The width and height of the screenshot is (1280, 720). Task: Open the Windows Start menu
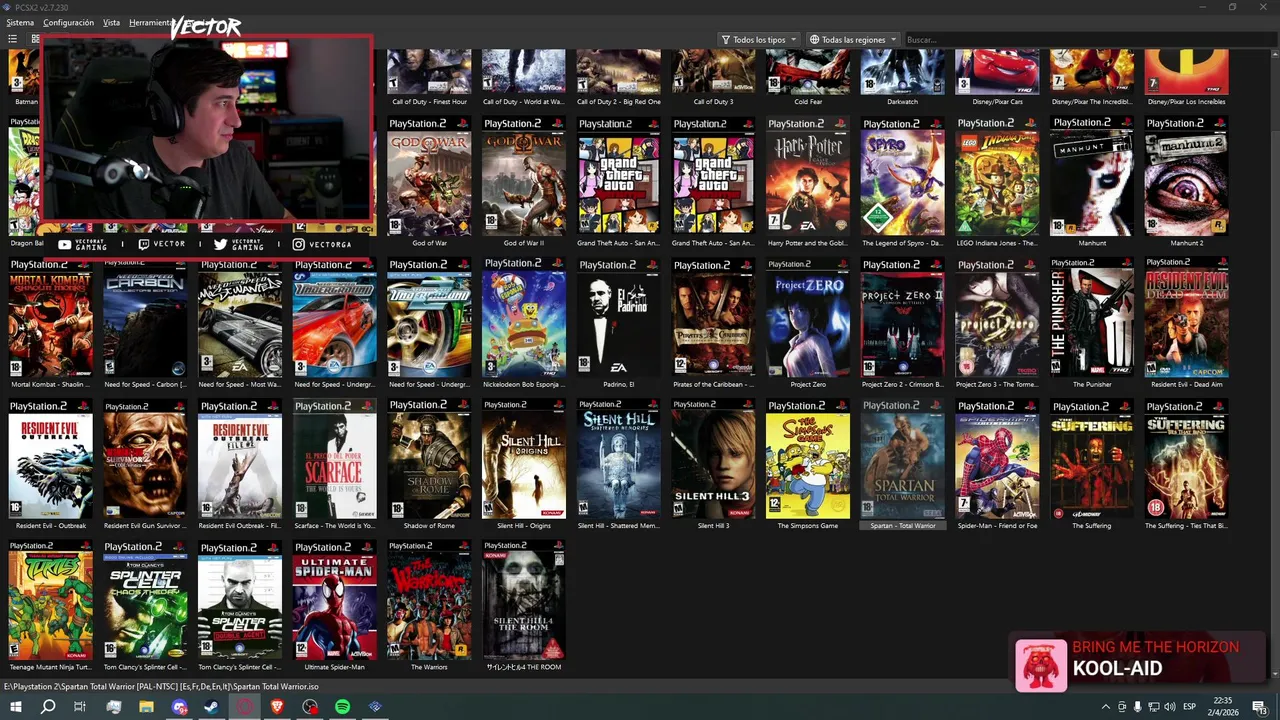coord(15,707)
